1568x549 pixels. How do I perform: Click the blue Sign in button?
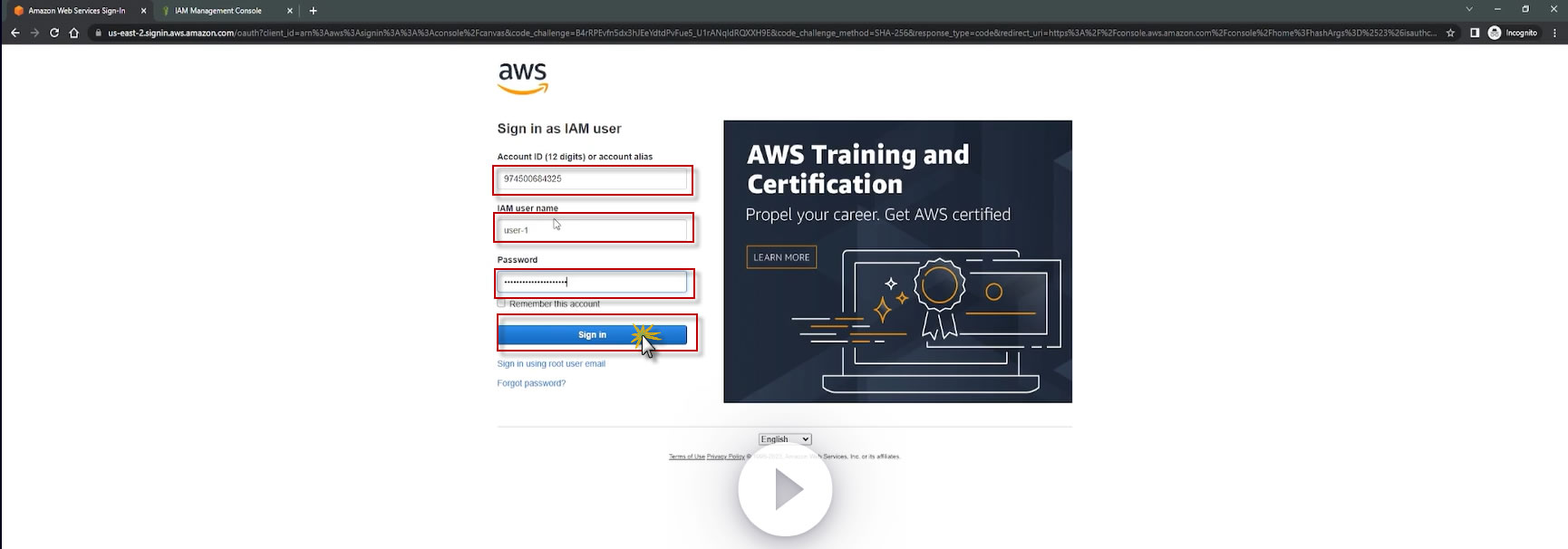pos(592,335)
